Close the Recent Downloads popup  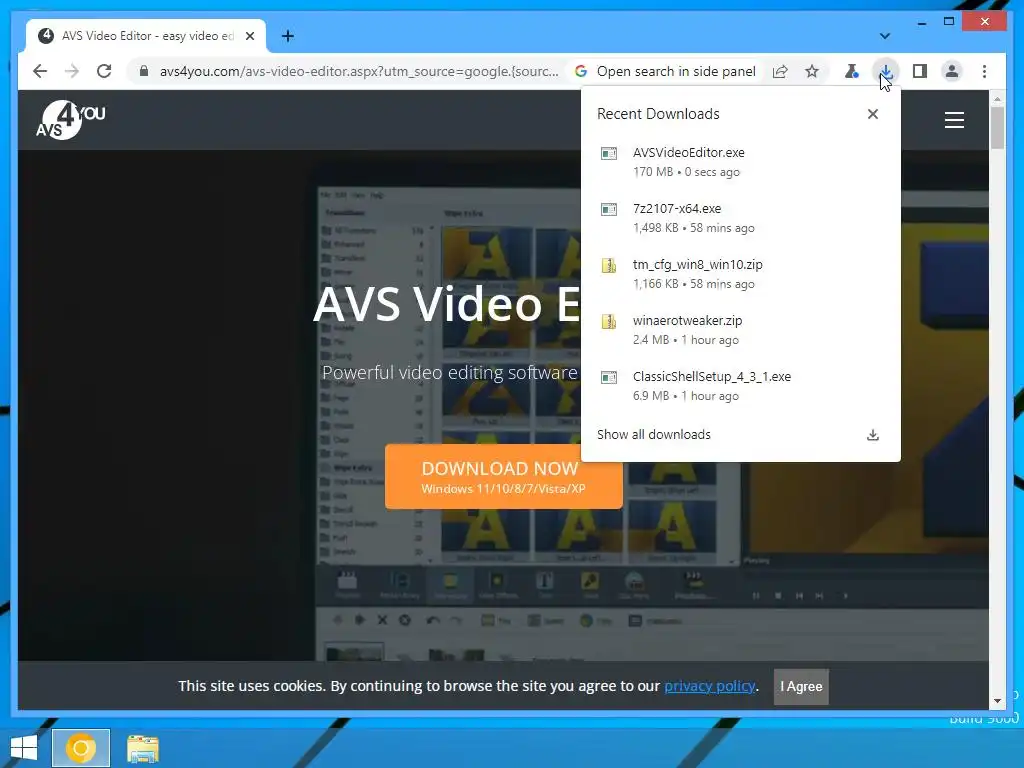click(872, 114)
